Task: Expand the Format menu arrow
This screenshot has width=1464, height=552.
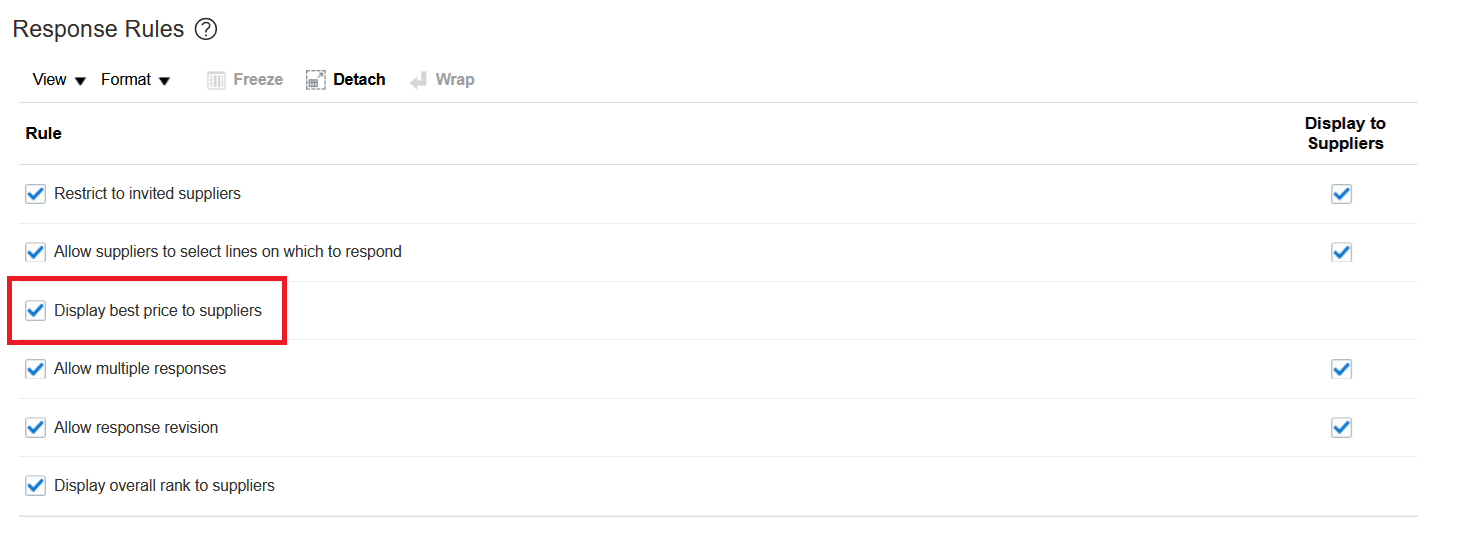Action: (x=164, y=81)
